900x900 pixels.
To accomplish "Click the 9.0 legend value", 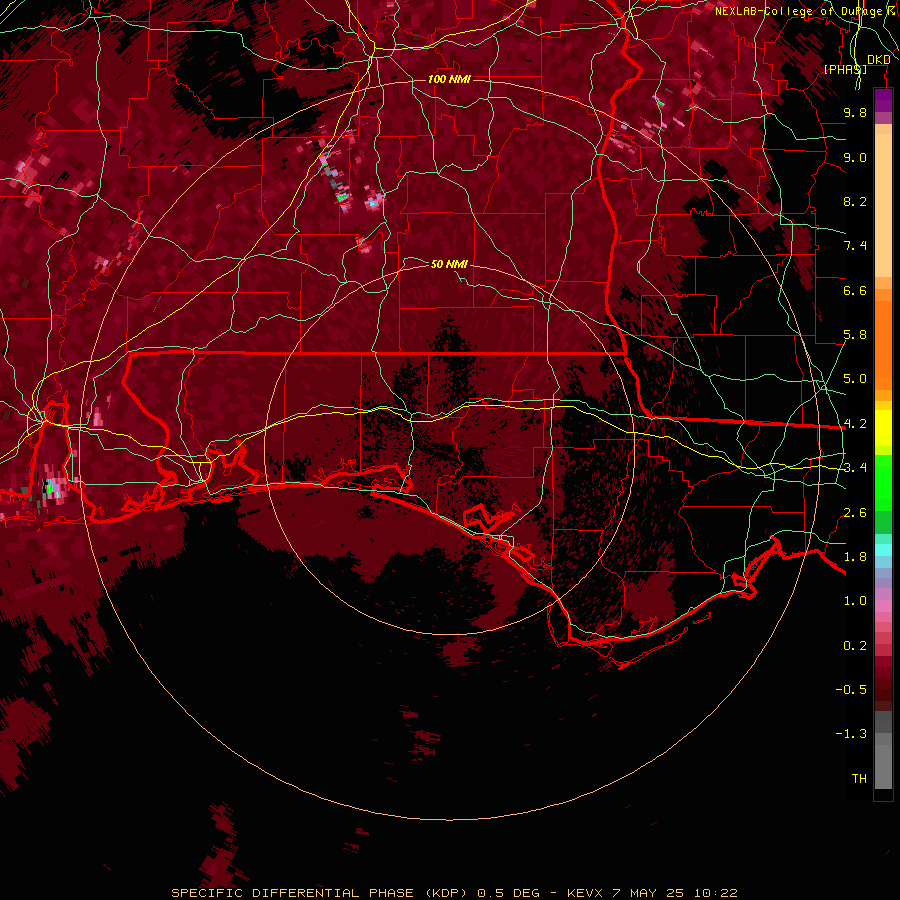I will pyautogui.click(x=855, y=157).
